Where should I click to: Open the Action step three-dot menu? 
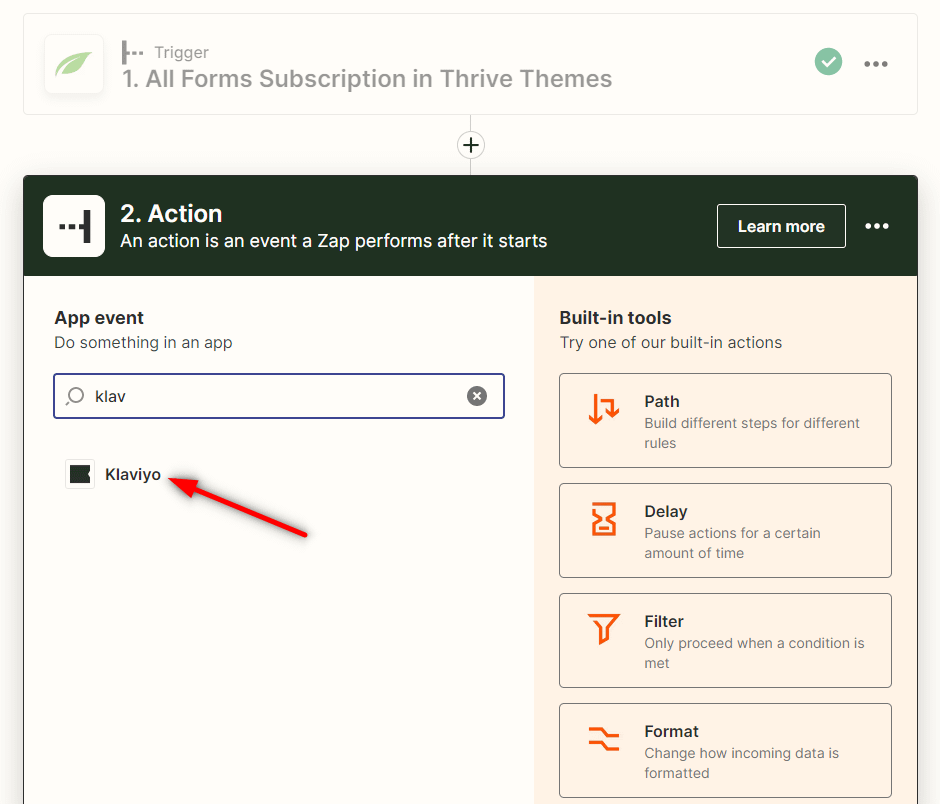[877, 226]
